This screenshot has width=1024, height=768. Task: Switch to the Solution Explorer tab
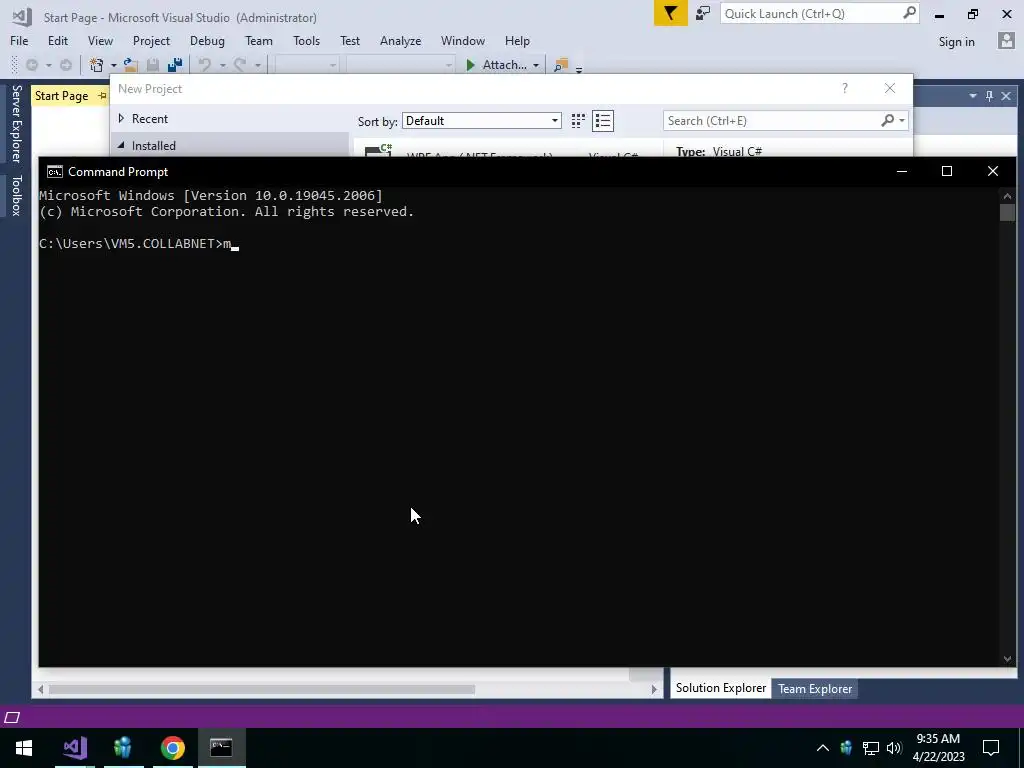720,688
